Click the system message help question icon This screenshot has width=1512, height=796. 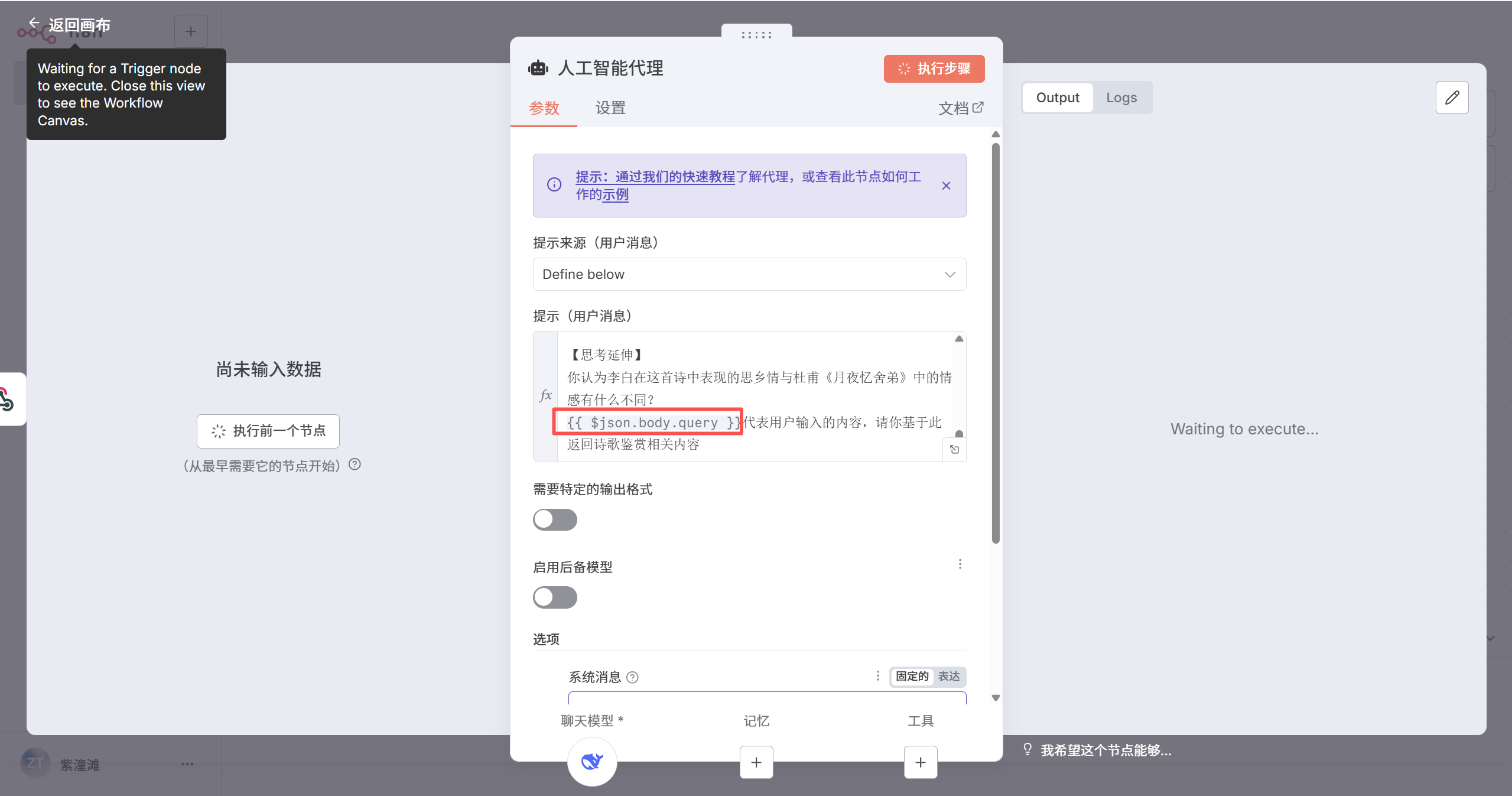coord(632,677)
